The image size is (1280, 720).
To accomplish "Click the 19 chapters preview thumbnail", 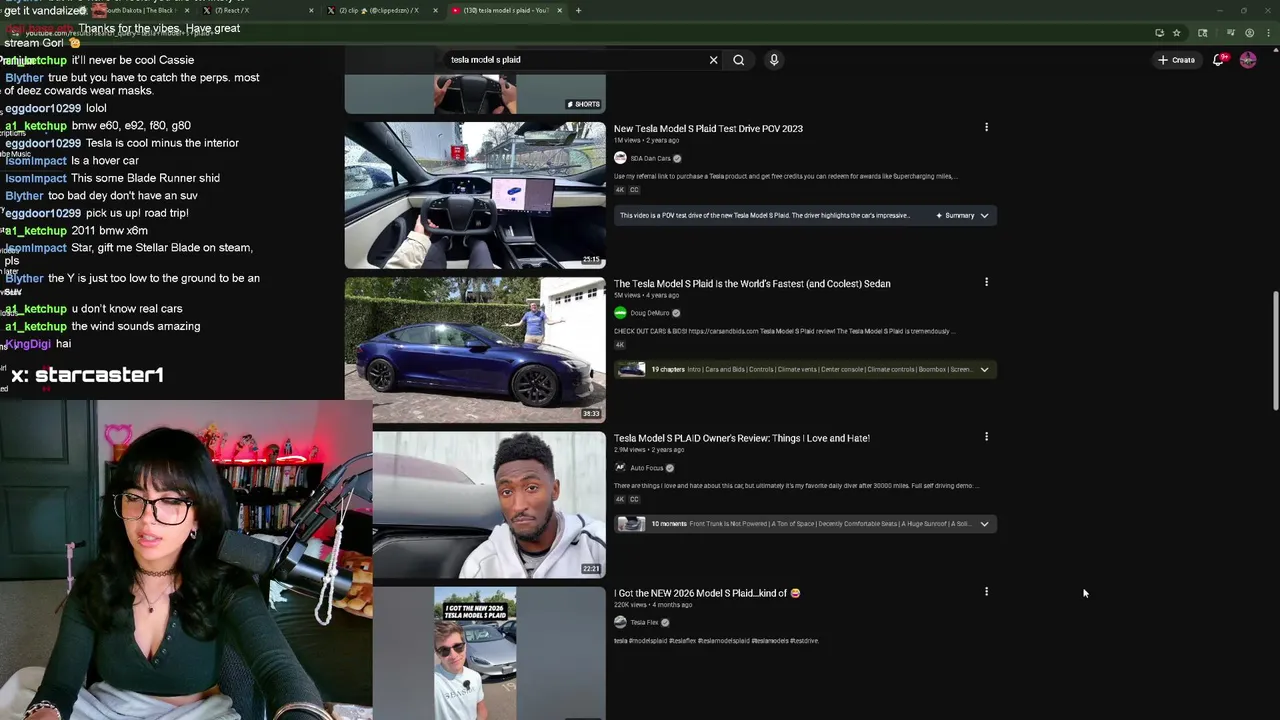I will pyautogui.click(x=631, y=370).
